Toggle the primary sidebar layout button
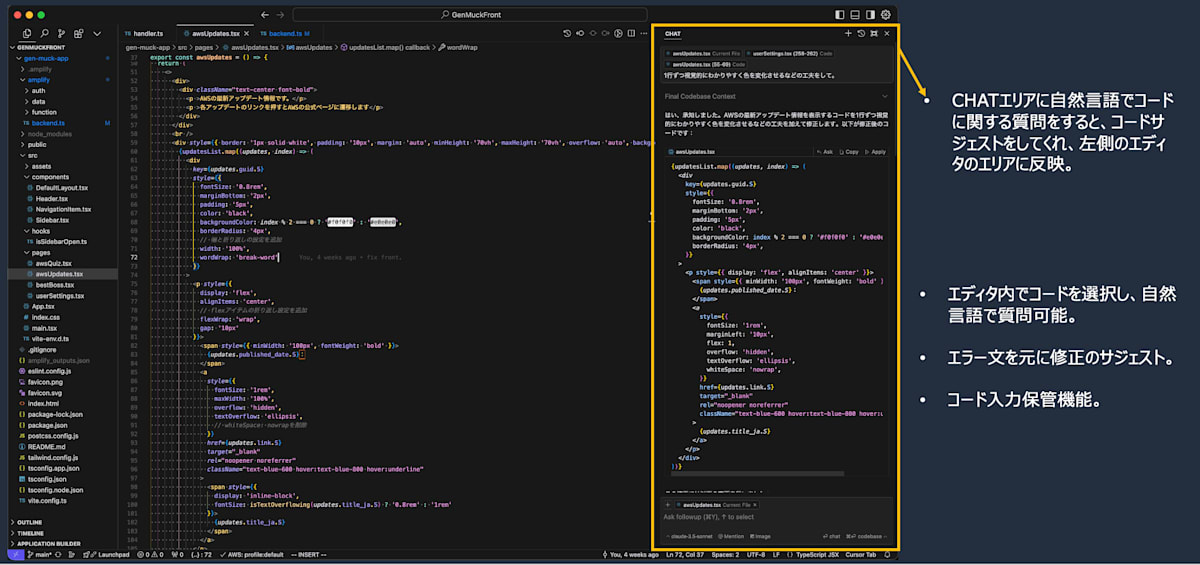Viewport: 1200px width, 565px height. tap(839, 14)
